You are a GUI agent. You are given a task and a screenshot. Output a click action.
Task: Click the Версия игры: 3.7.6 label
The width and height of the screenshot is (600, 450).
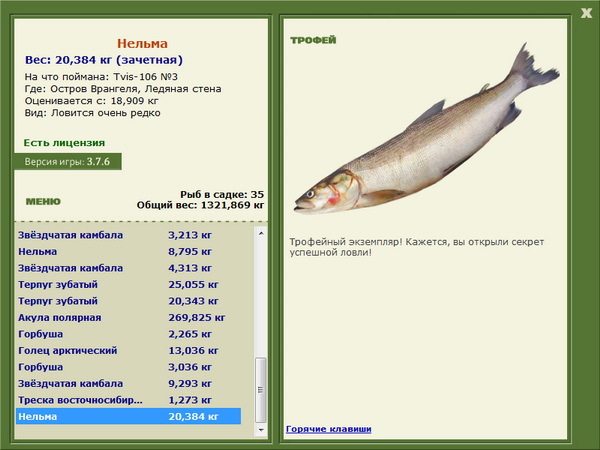tap(68, 161)
